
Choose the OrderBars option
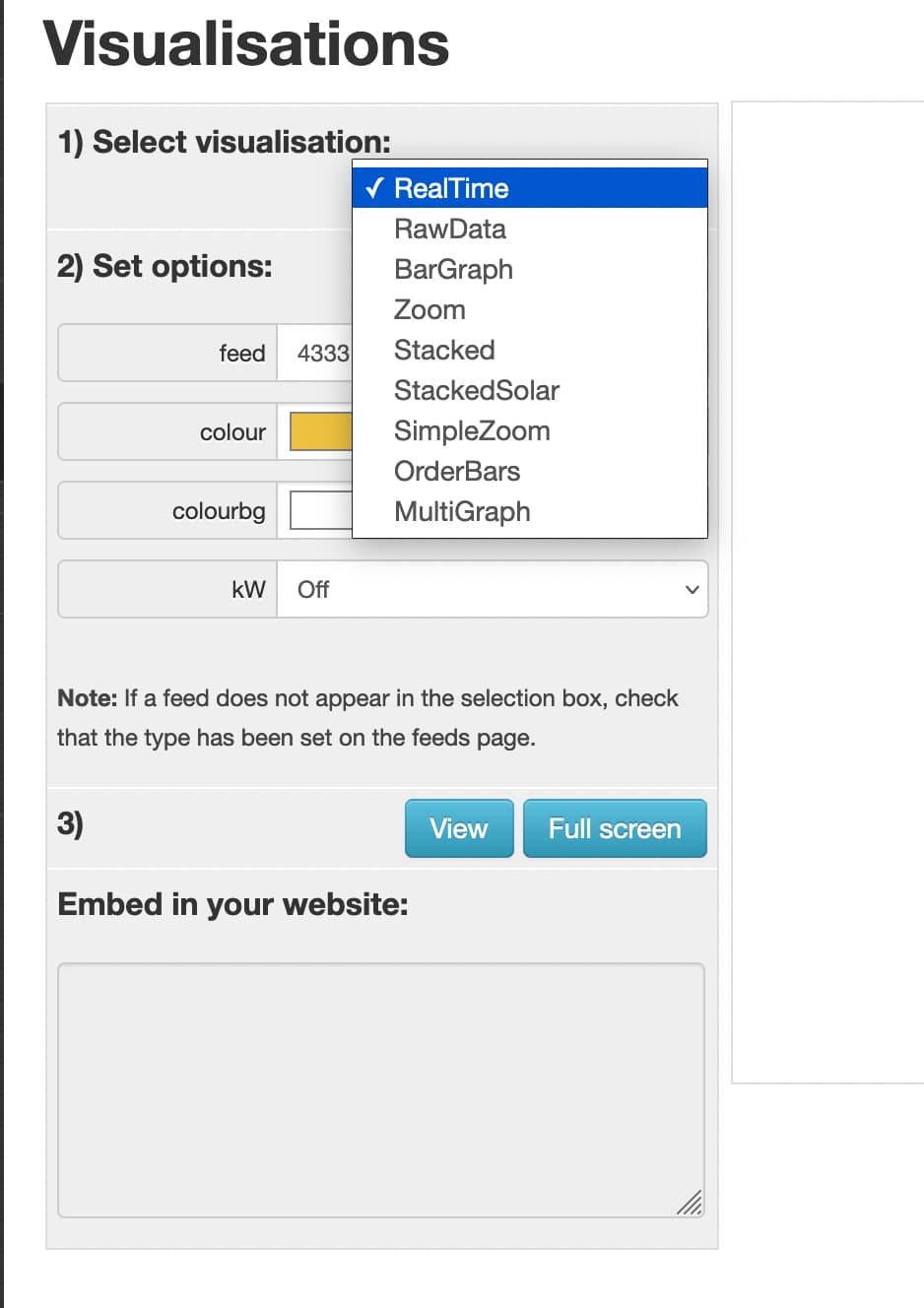(x=457, y=471)
